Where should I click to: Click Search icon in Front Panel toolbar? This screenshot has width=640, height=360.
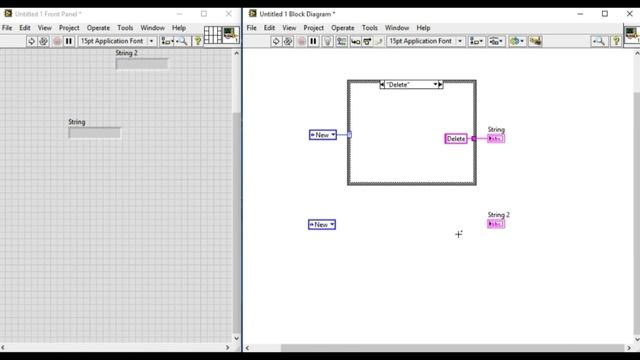182,41
